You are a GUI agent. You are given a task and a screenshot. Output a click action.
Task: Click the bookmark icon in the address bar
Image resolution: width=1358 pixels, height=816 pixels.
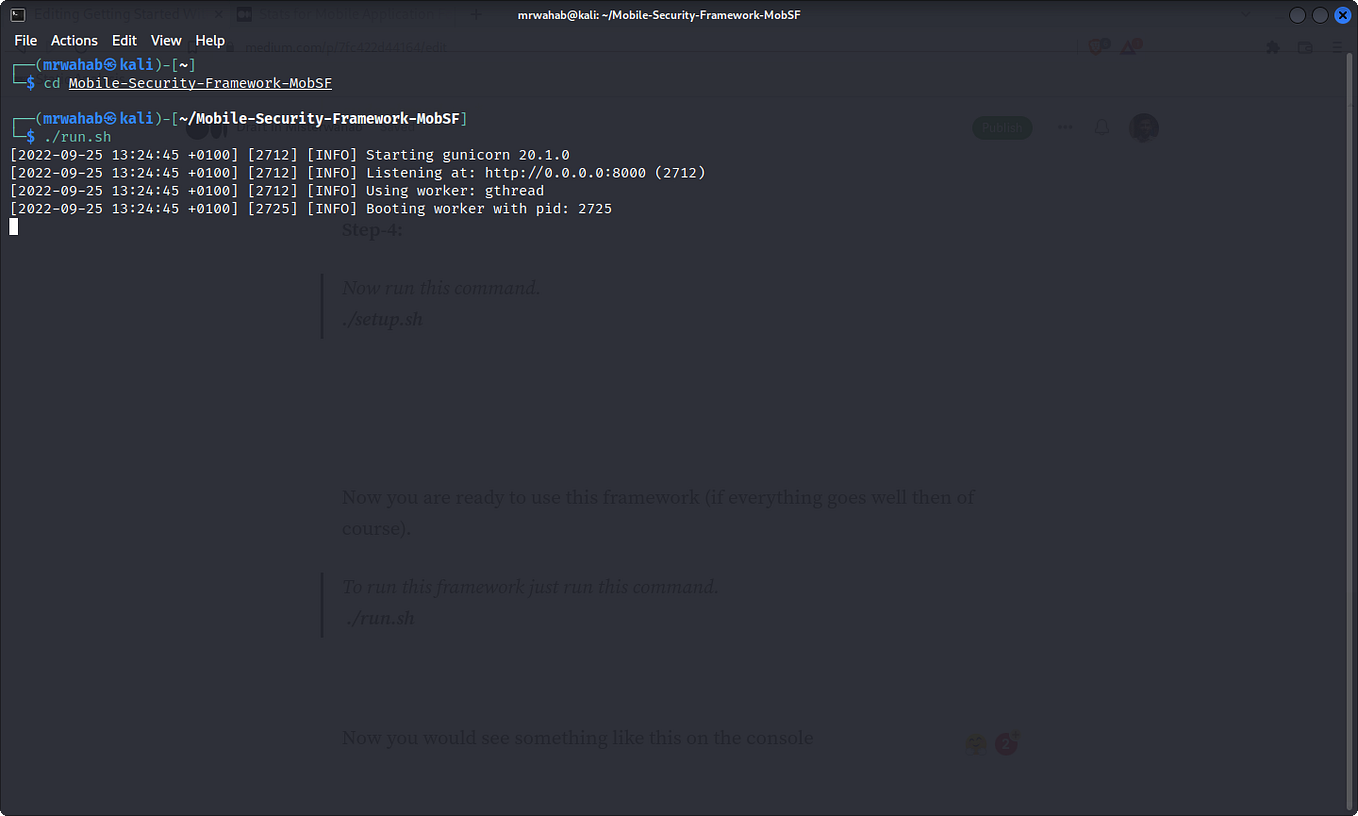pyautogui.click(x=190, y=46)
